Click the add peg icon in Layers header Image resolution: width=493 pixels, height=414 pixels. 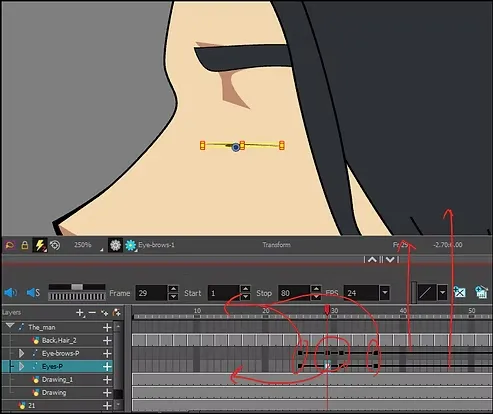click(x=105, y=313)
